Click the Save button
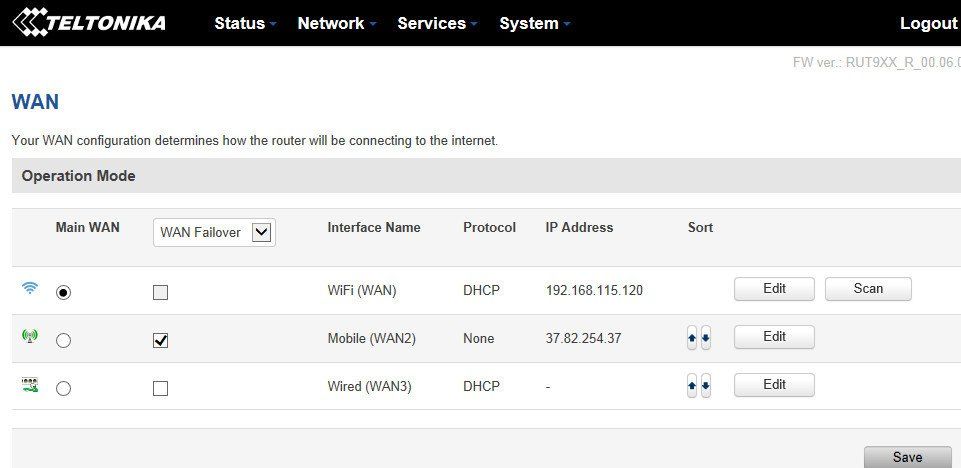 (907, 457)
